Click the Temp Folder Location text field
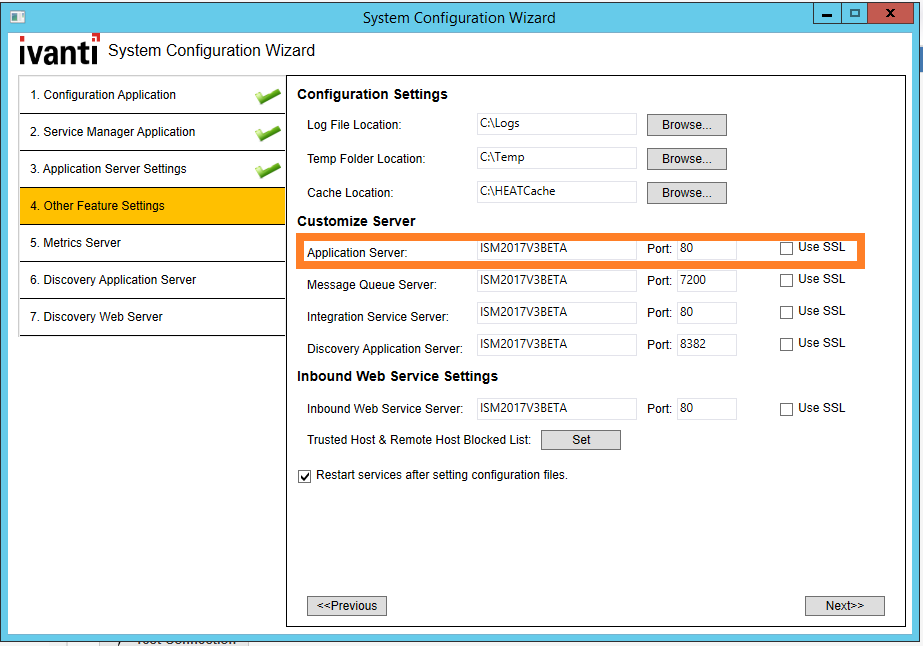Image resolution: width=923 pixels, height=646 pixels. click(x=556, y=158)
